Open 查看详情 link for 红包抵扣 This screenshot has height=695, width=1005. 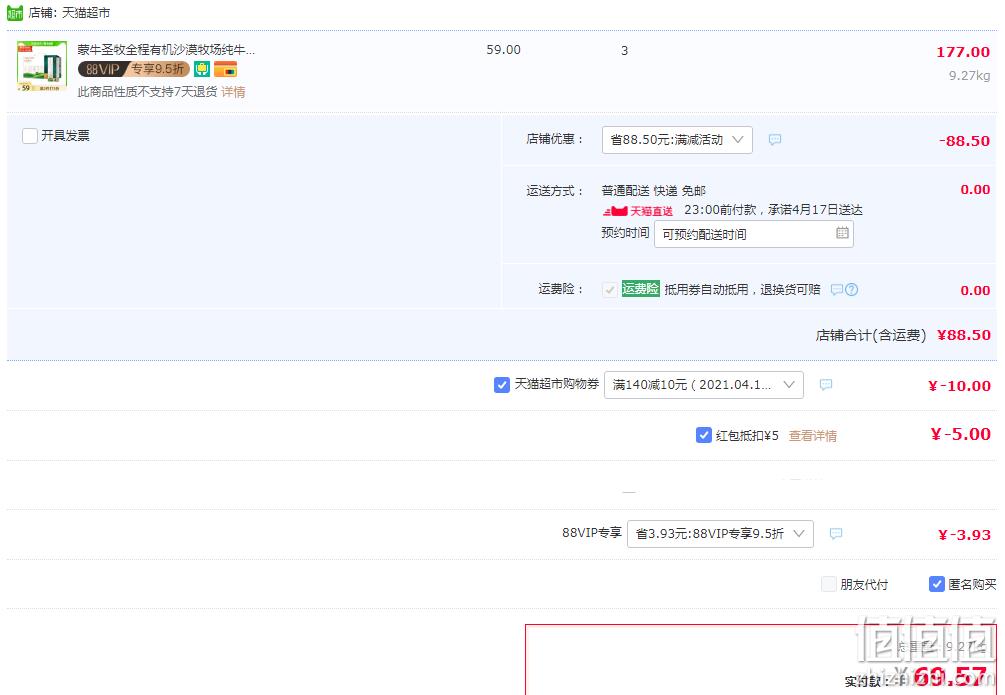coord(813,436)
